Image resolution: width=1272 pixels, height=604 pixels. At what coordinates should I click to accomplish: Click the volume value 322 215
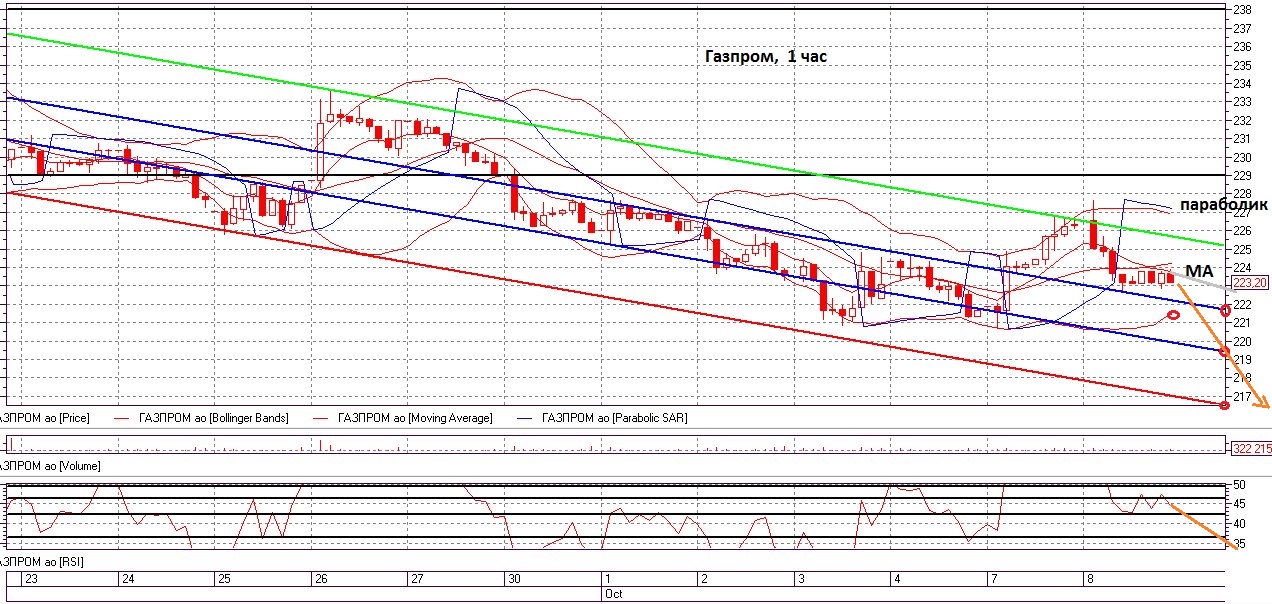1250,447
